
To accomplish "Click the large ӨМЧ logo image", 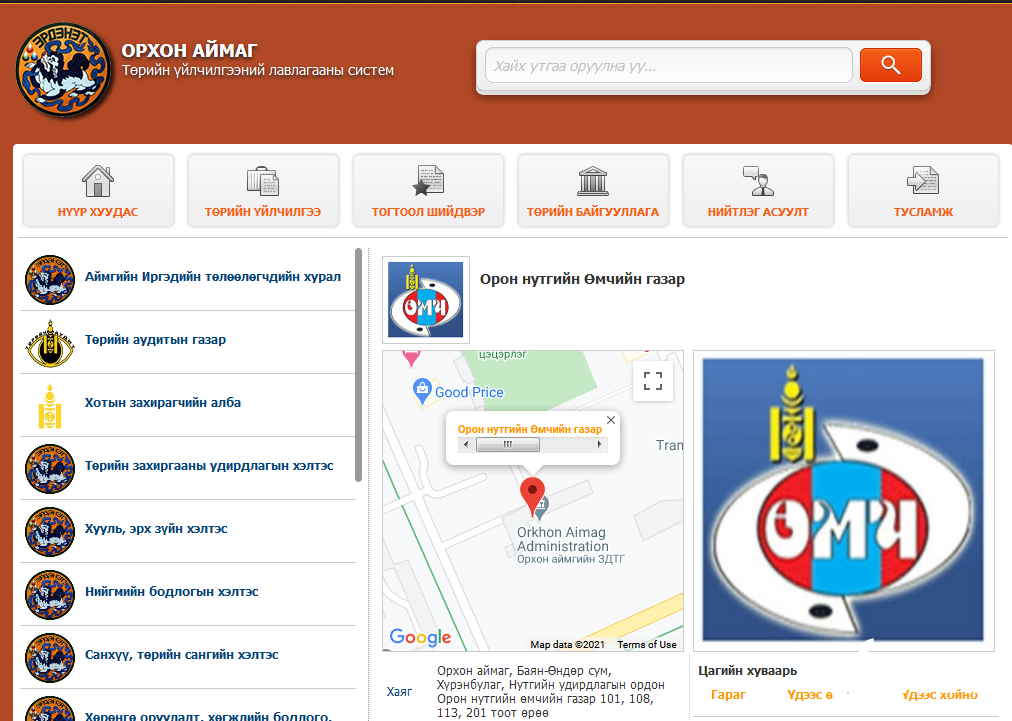I will [843, 500].
